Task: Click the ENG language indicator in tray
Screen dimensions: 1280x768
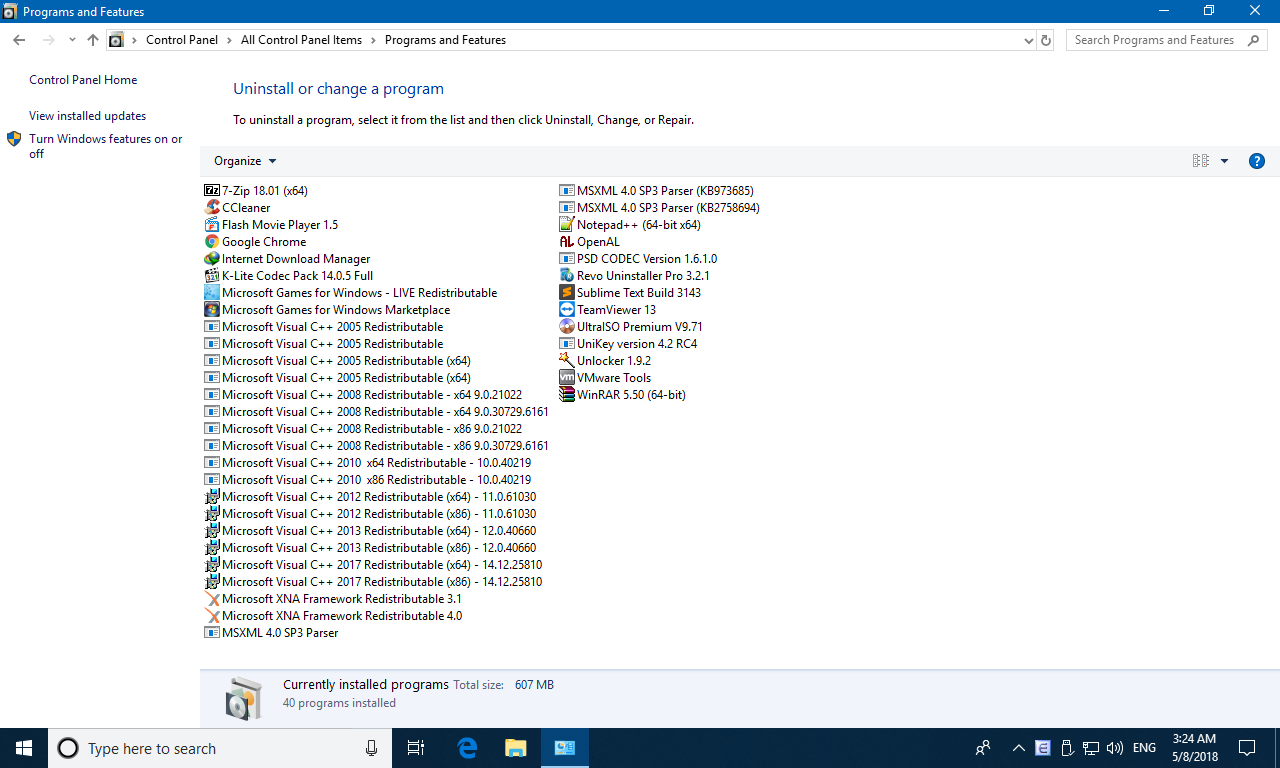Action: (1144, 748)
